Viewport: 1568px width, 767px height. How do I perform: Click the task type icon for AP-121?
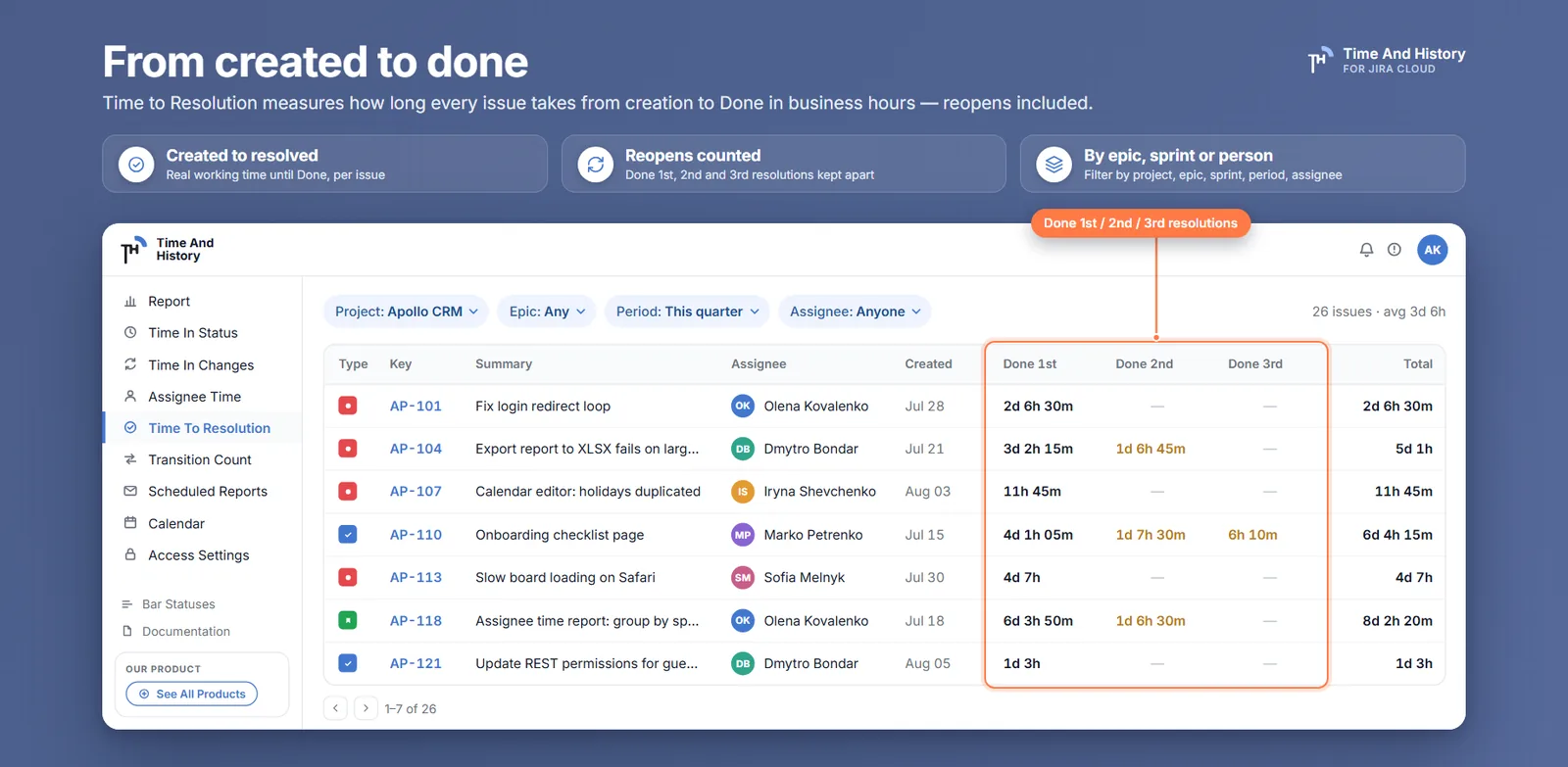click(x=348, y=663)
